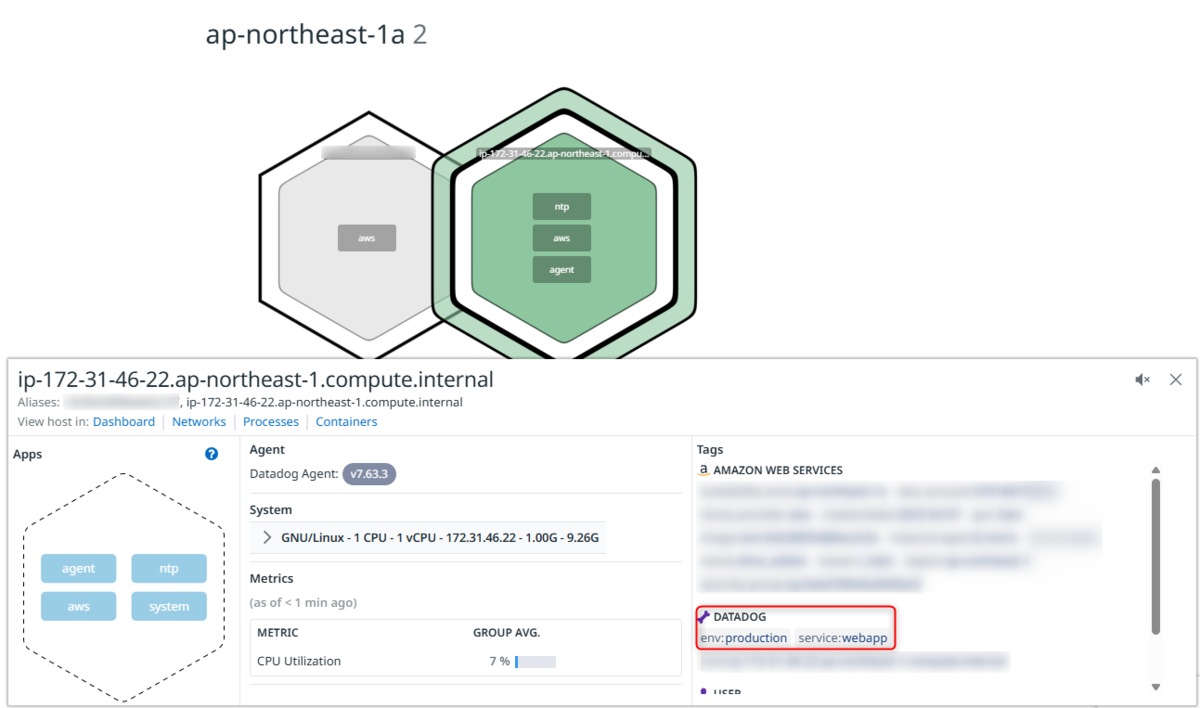Close the host details panel

coord(1176,380)
